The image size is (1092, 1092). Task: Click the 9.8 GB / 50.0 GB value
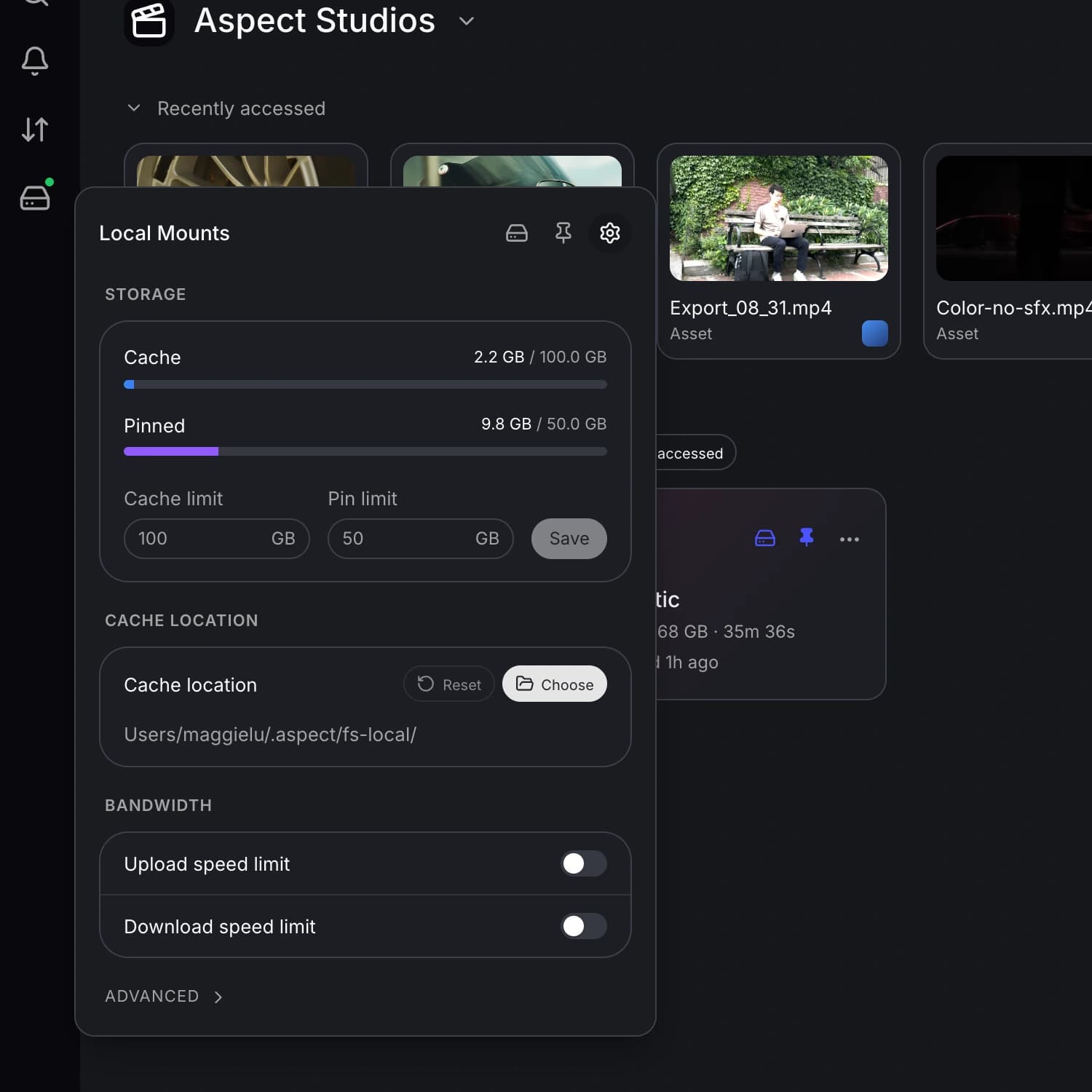click(x=544, y=424)
